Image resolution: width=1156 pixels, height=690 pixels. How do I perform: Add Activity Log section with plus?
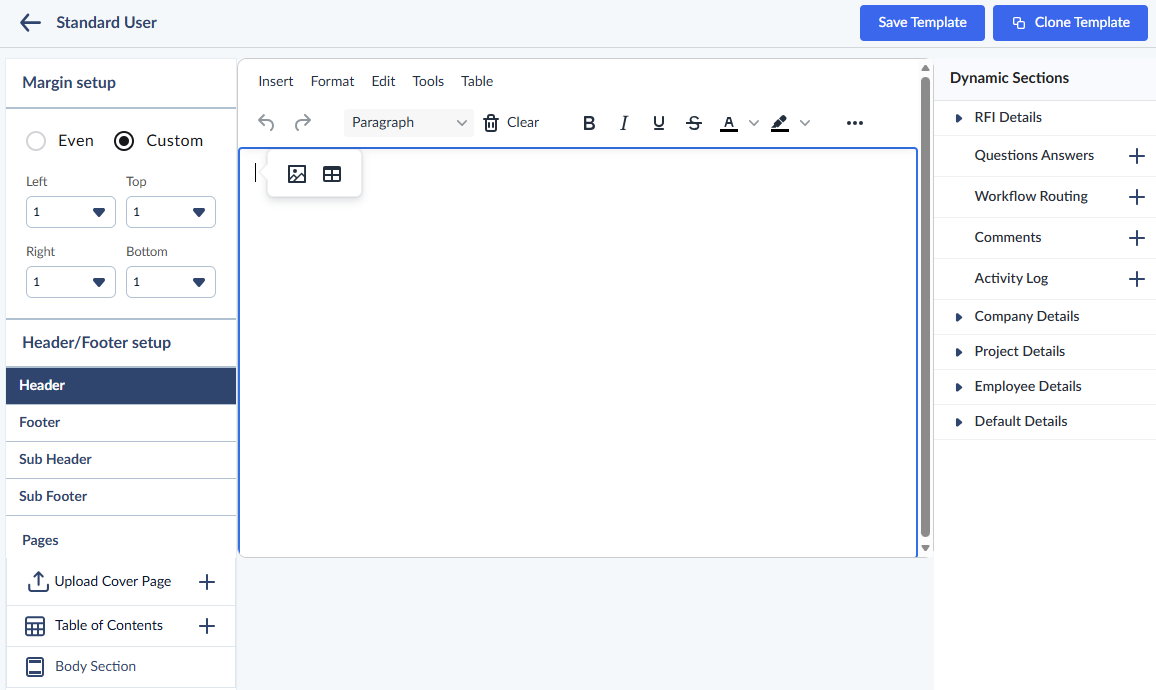(x=1137, y=279)
